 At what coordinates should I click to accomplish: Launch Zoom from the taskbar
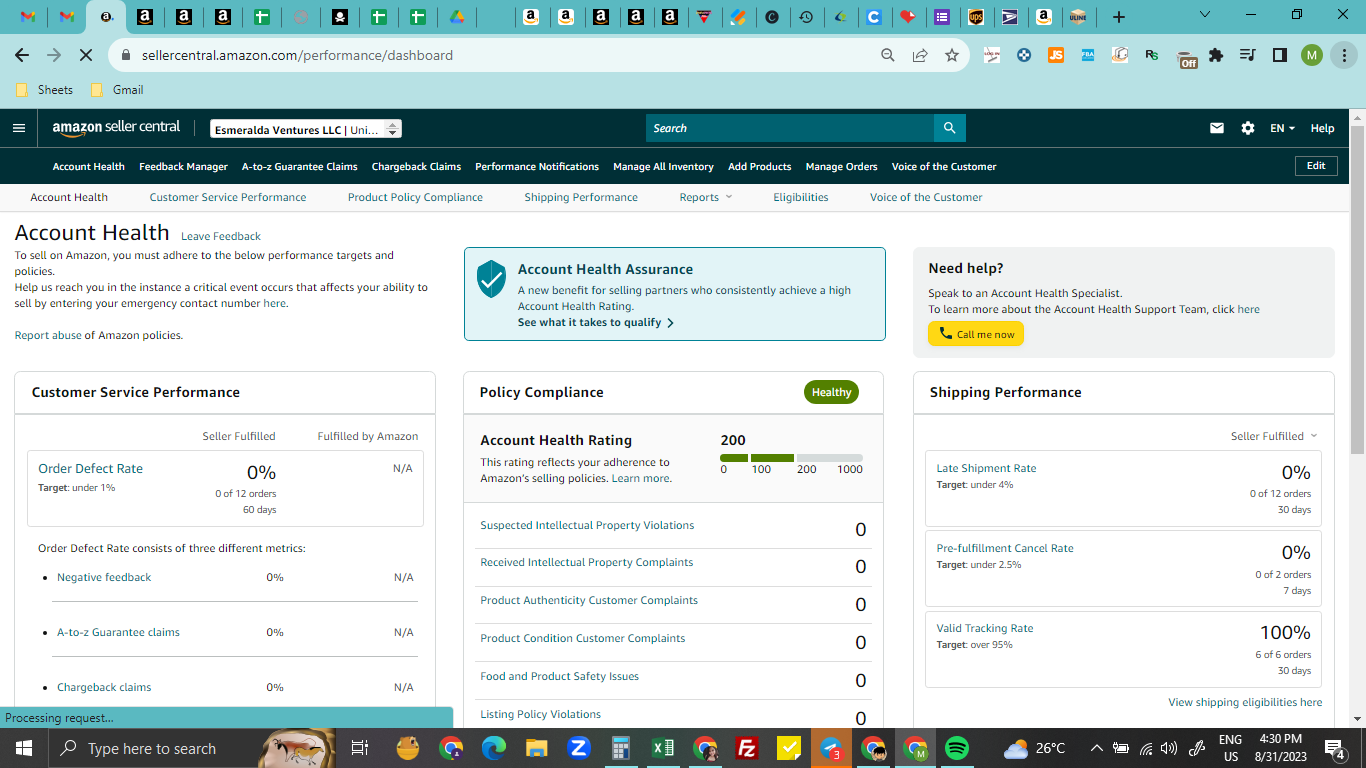click(x=578, y=748)
